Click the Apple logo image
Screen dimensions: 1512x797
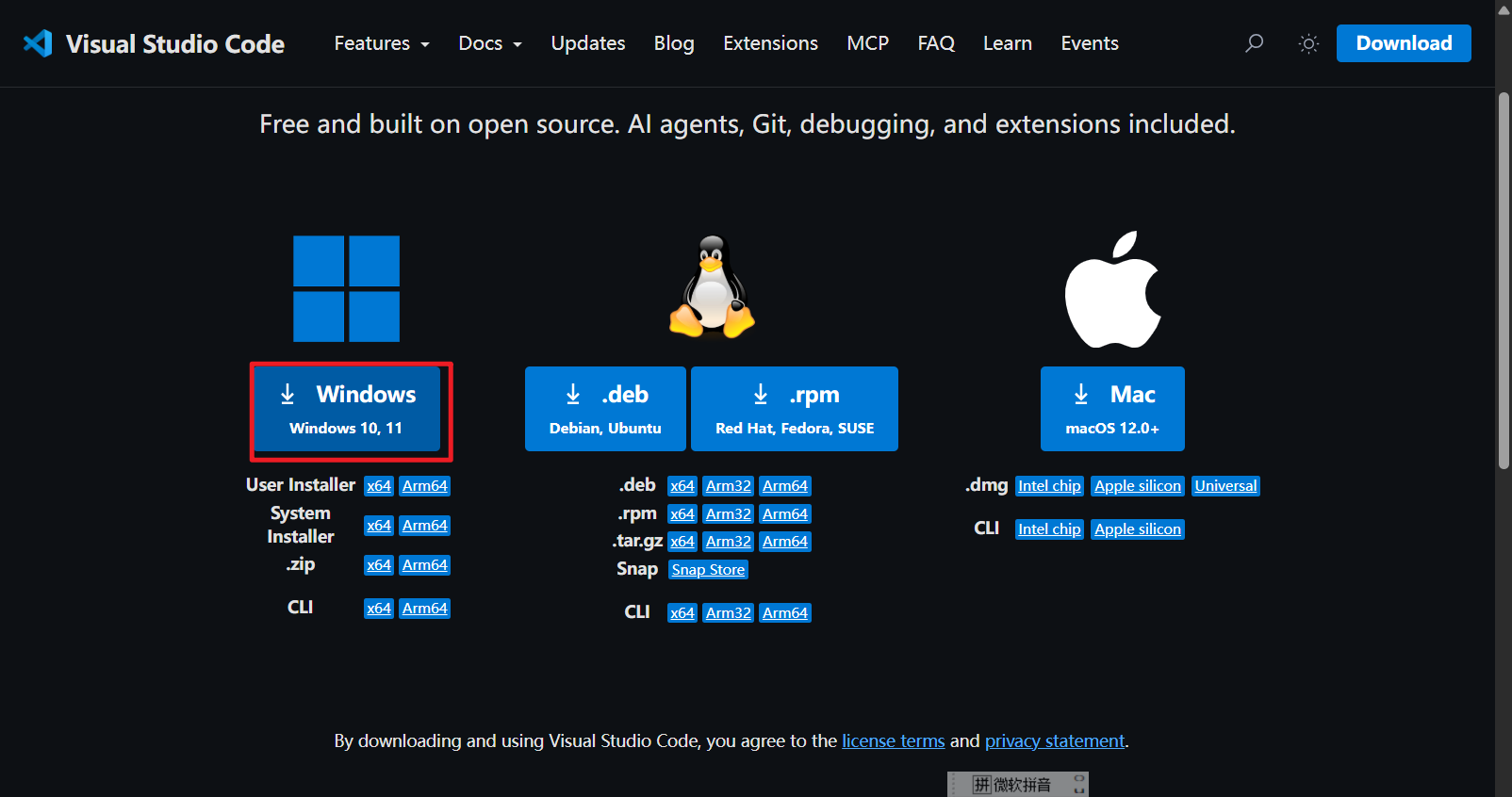click(x=1112, y=289)
